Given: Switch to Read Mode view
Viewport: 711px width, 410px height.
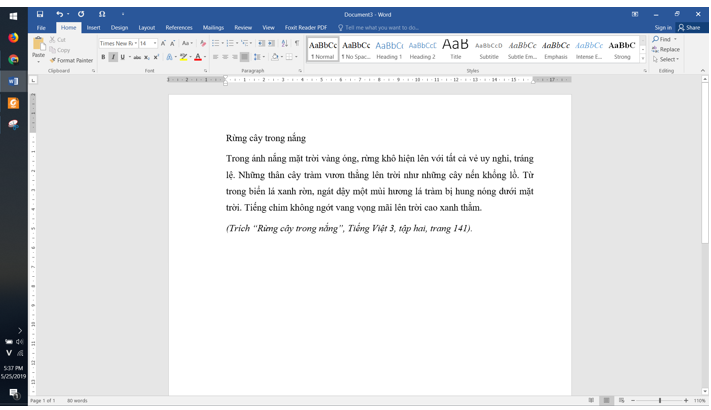Looking at the screenshot, I should (591, 400).
